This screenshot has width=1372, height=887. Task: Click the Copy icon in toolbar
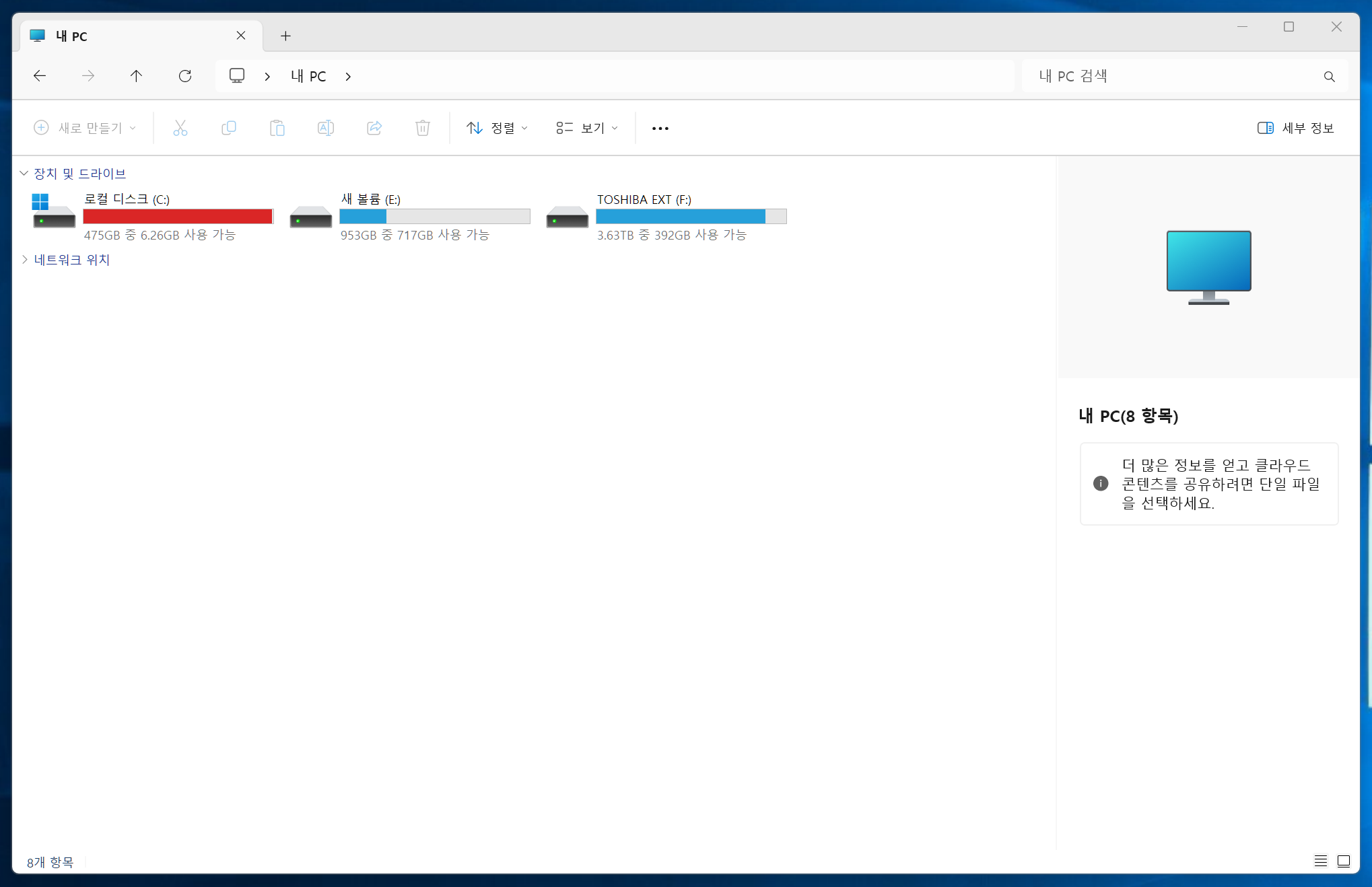click(229, 128)
